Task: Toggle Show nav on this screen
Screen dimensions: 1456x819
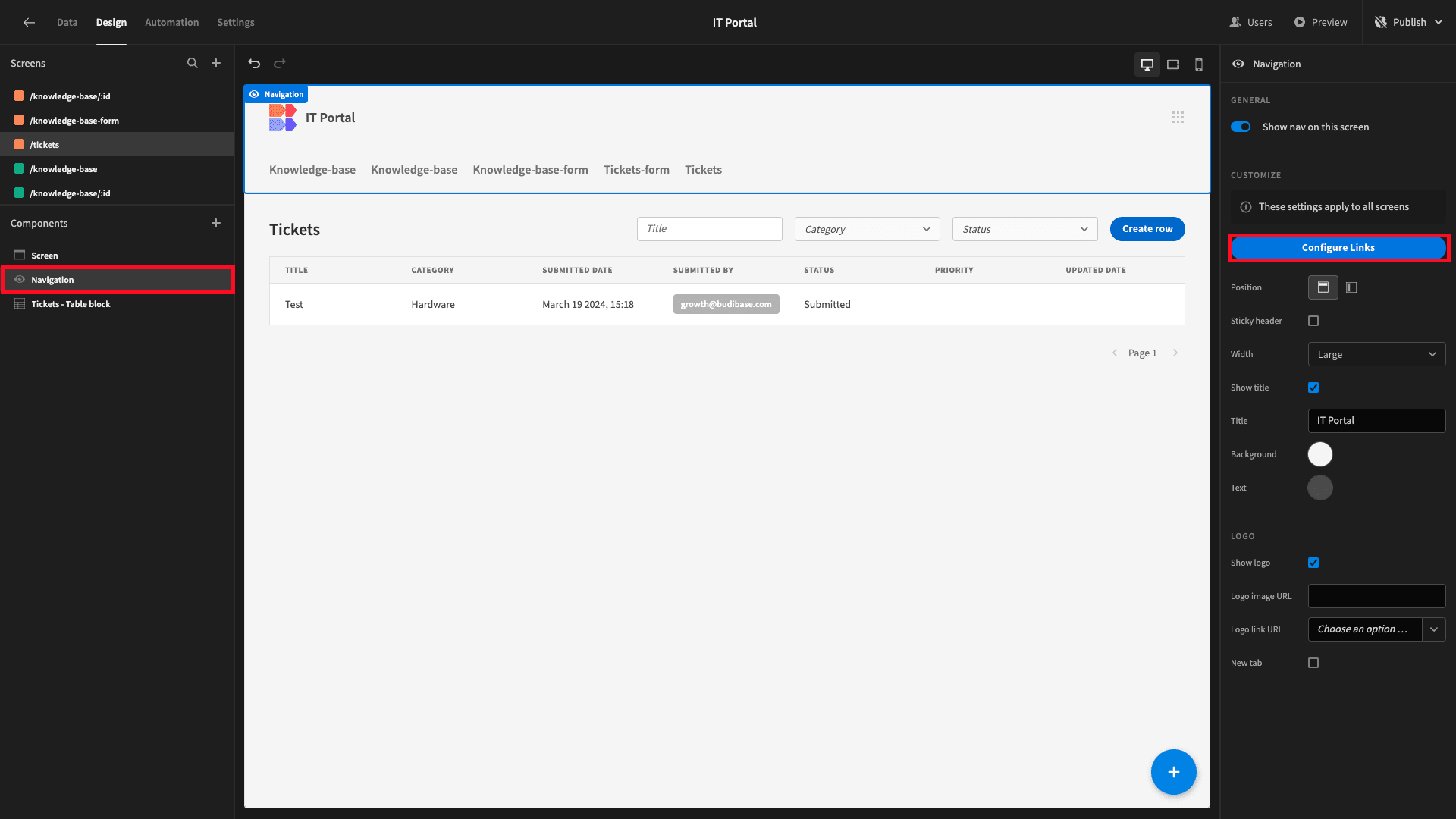Action: [1241, 127]
